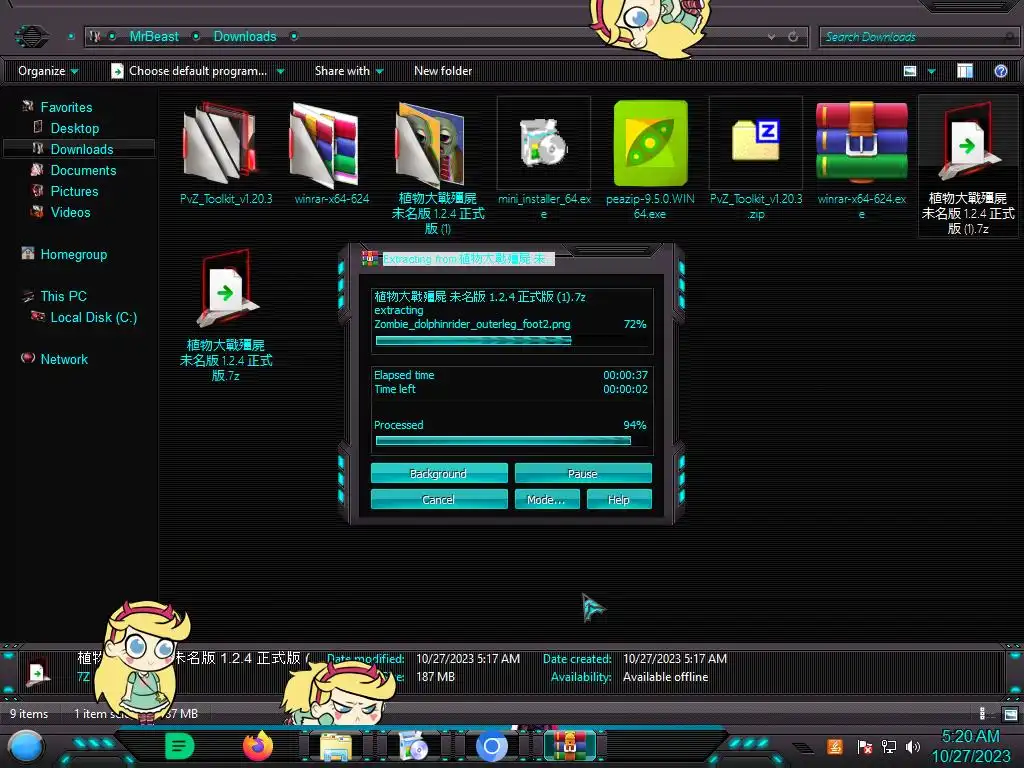Click the Network icon in navigation pane
The height and width of the screenshot is (768, 1024).
click(x=27, y=359)
